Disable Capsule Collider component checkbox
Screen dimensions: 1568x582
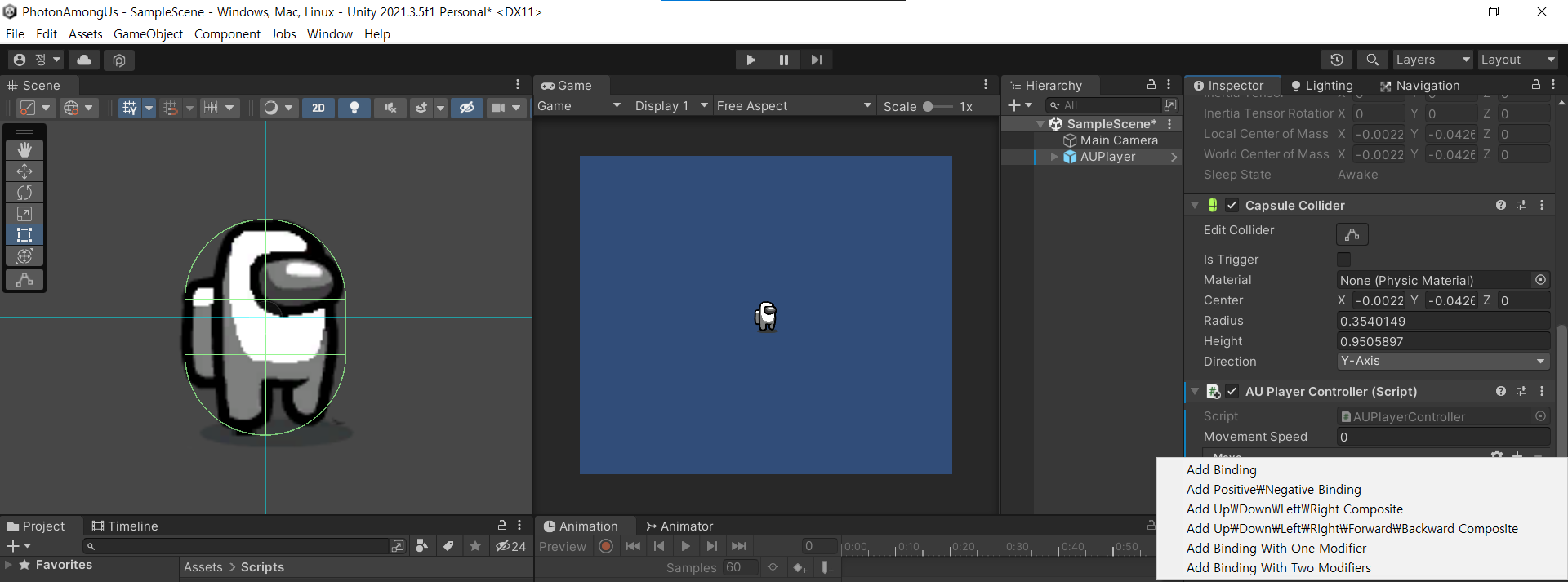coord(1232,206)
